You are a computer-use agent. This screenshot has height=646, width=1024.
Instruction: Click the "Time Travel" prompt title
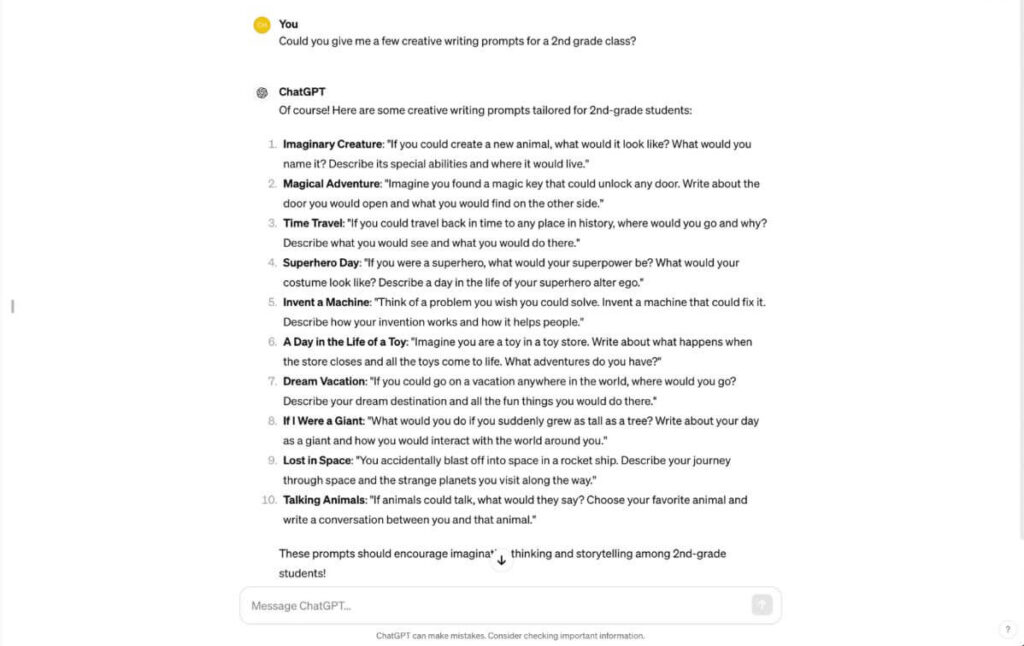312,223
